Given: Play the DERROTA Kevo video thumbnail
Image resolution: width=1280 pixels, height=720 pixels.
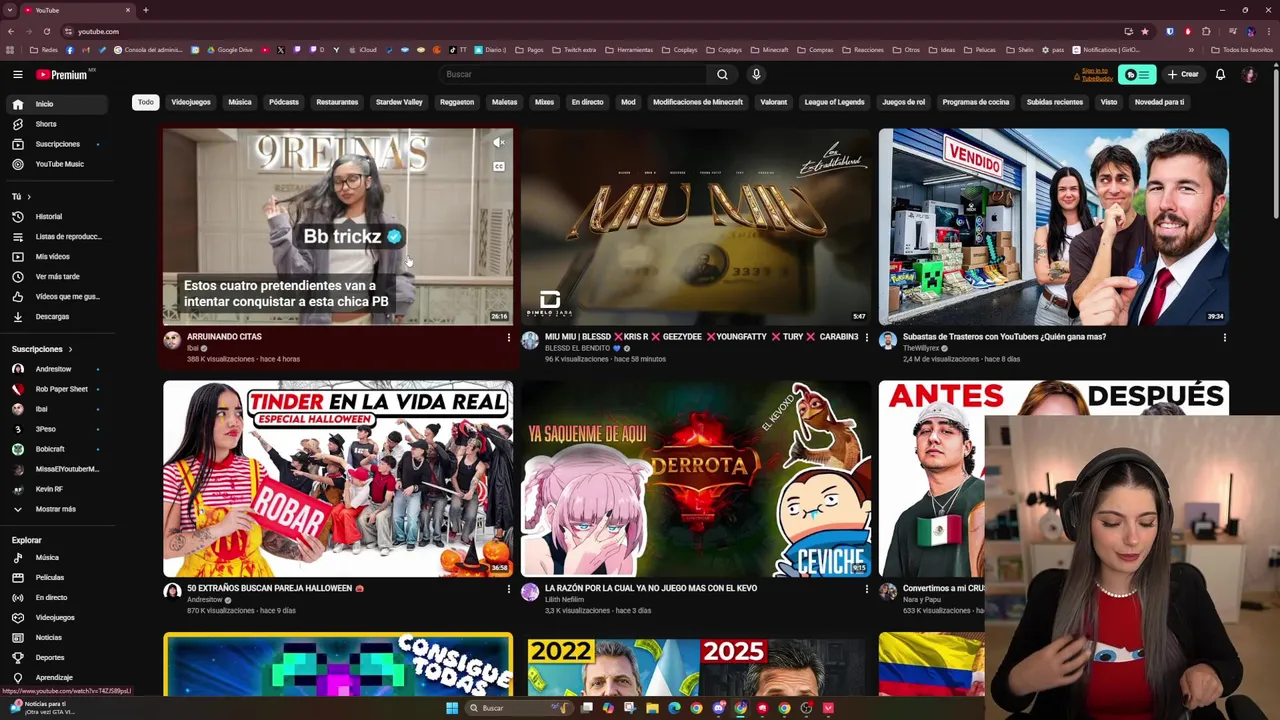Looking at the screenshot, I should [696, 478].
